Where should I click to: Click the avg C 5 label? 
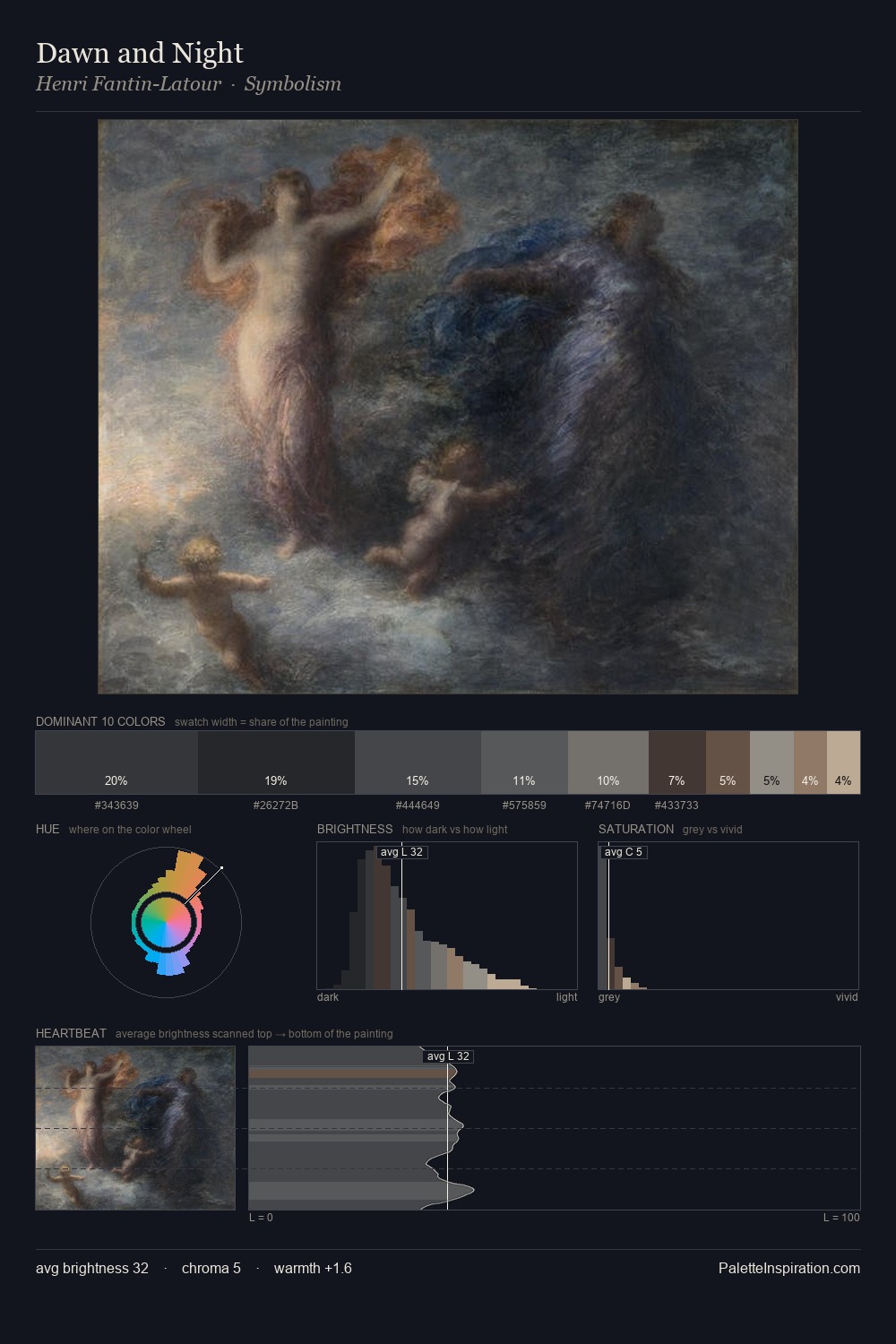(x=624, y=852)
